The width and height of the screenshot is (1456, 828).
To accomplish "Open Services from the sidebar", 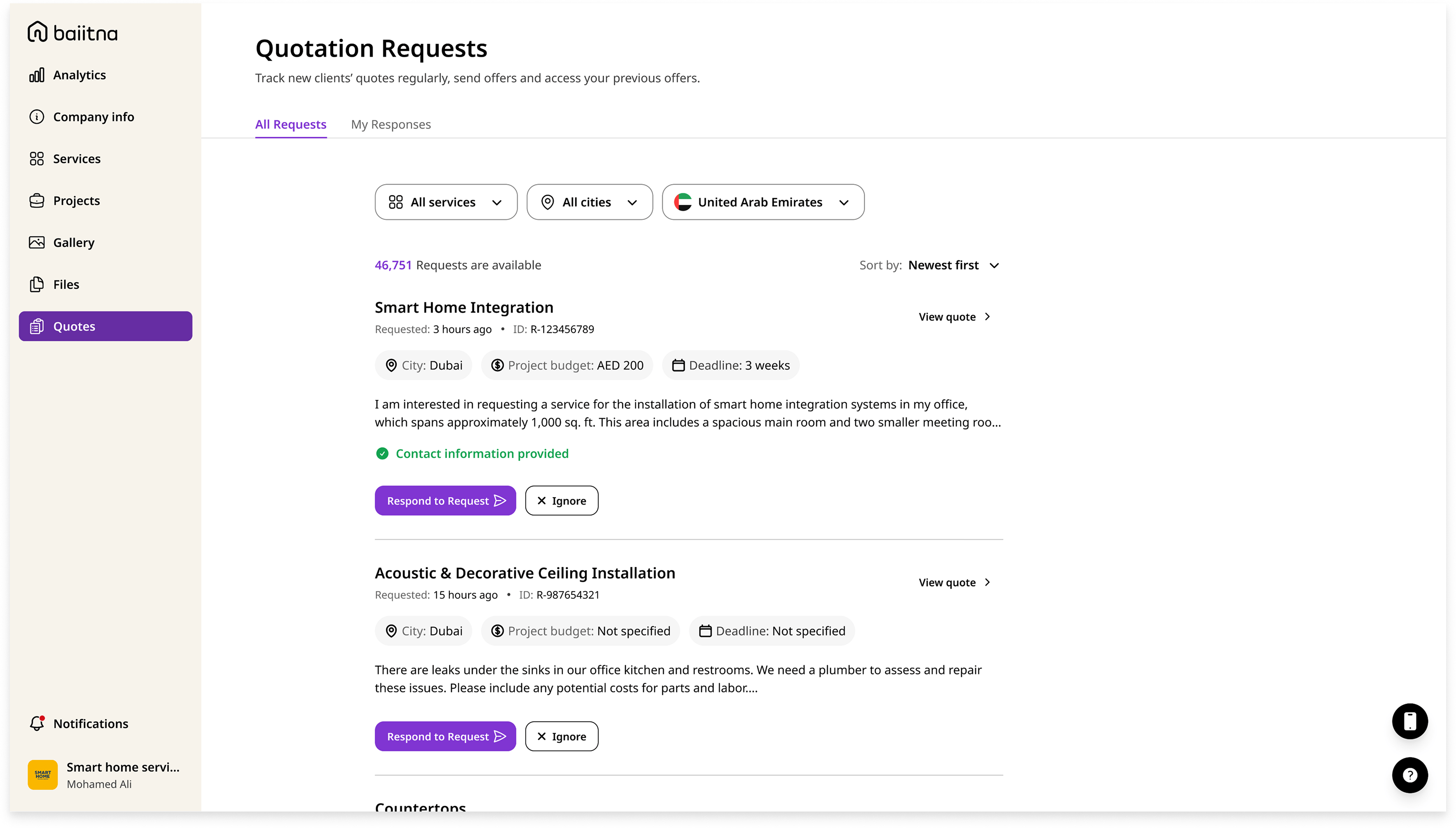I will (76, 159).
